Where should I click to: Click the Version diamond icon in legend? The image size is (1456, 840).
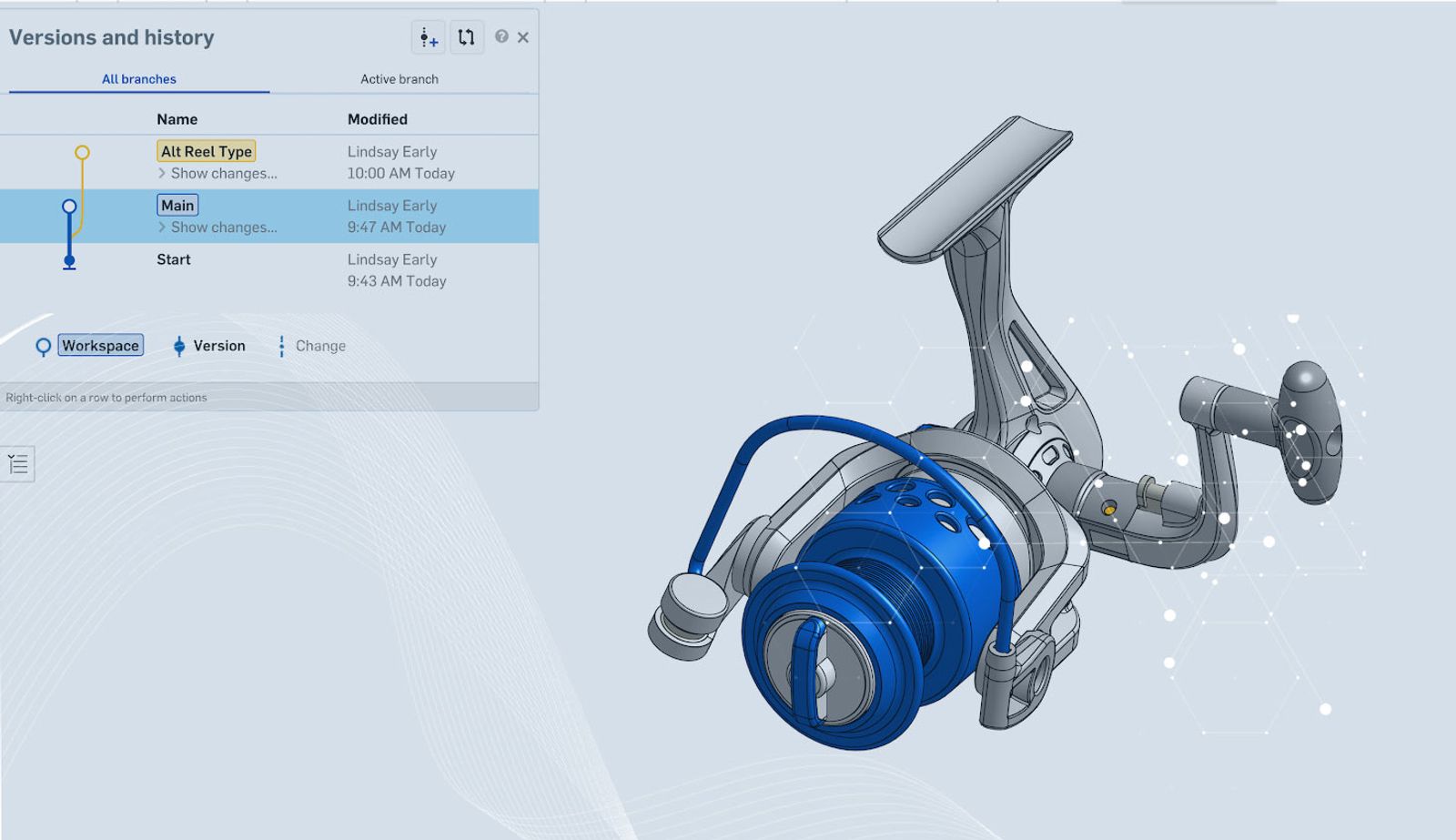point(179,346)
